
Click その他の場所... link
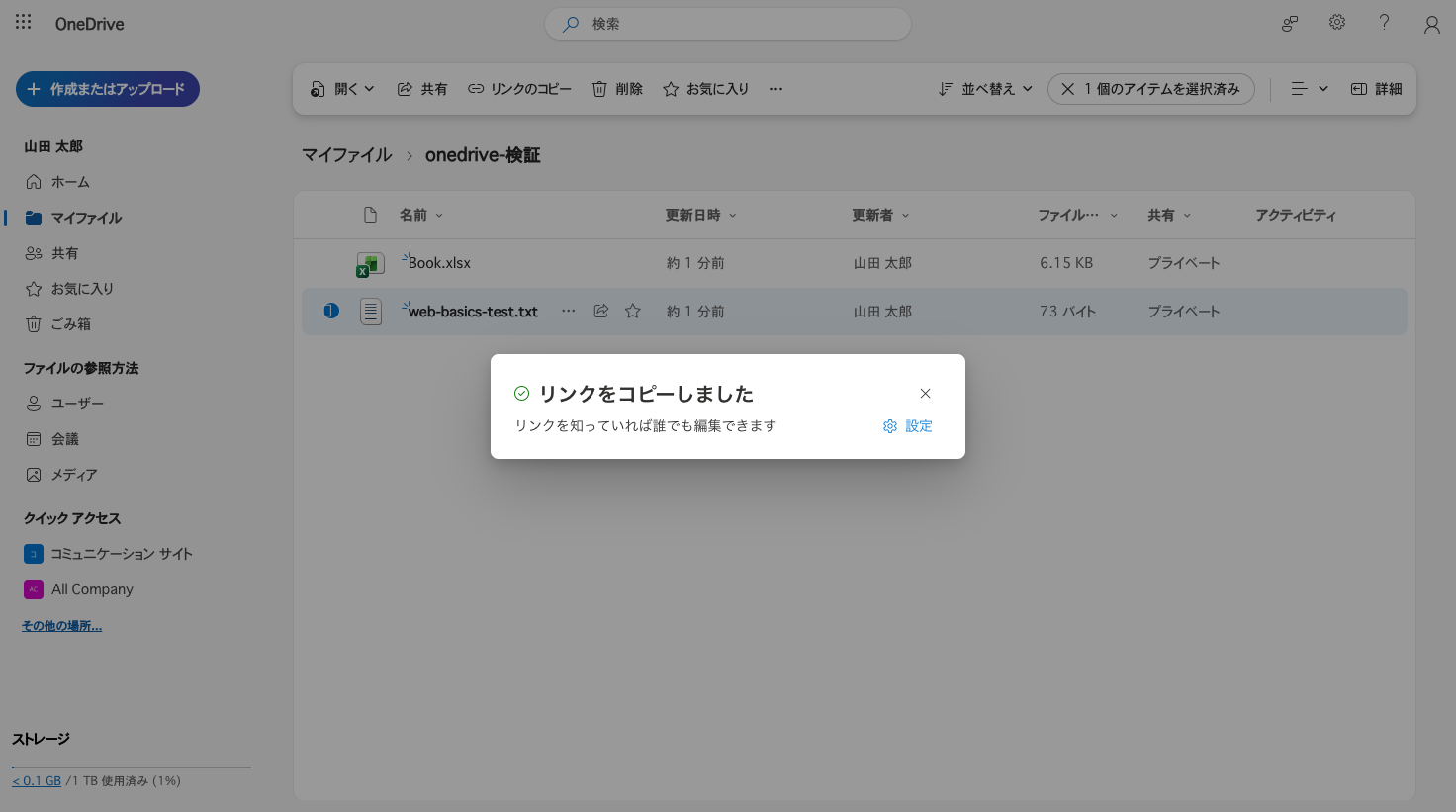pyautogui.click(x=62, y=626)
